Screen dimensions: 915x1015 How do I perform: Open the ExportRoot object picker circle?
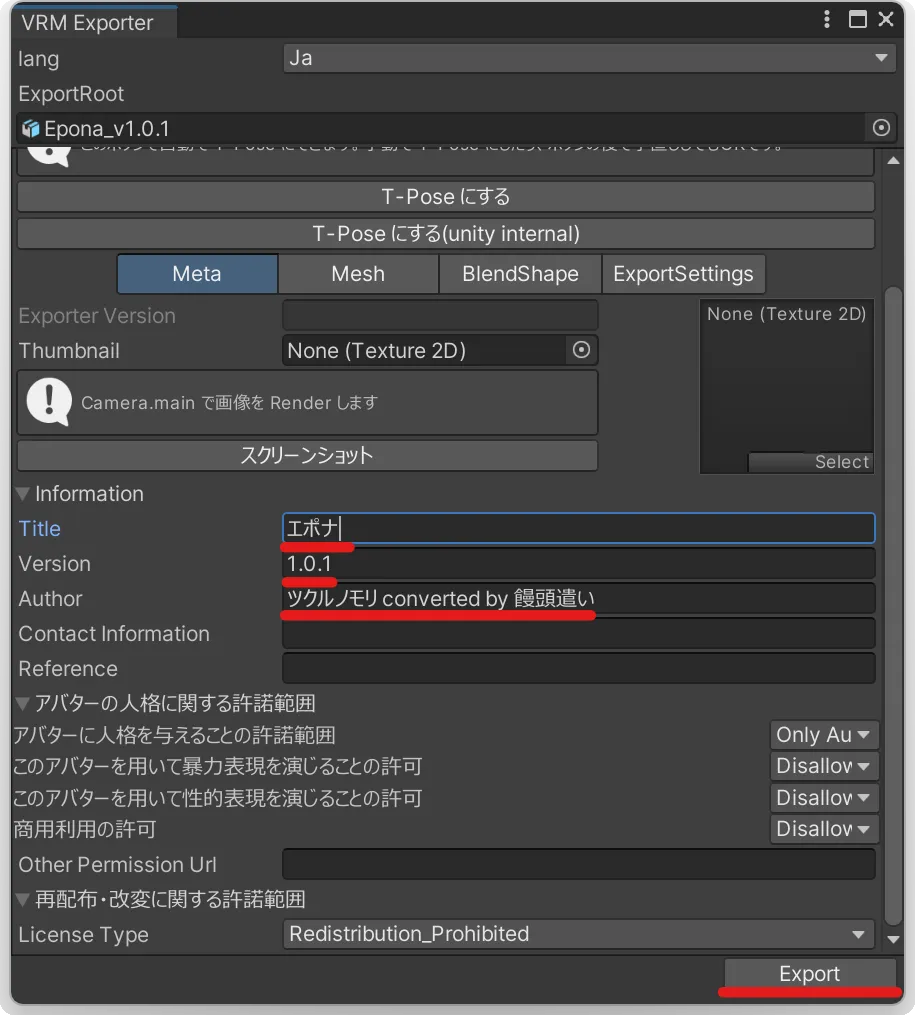(x=881, y=128)
